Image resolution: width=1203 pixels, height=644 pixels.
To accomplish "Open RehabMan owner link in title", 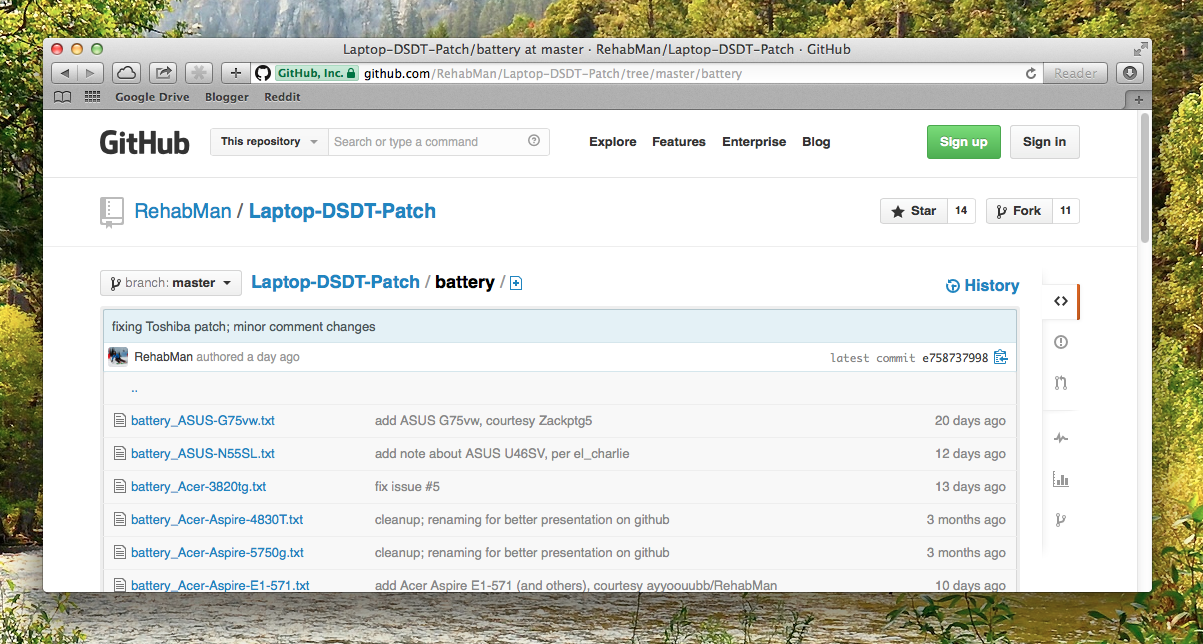I will (x=183, y=211).
